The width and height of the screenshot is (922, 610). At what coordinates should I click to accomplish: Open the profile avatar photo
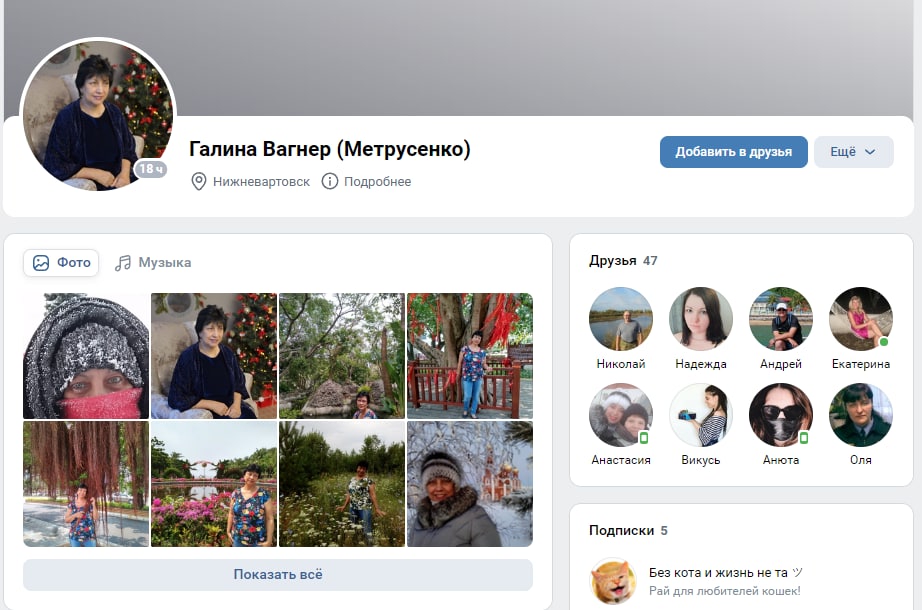98,115
